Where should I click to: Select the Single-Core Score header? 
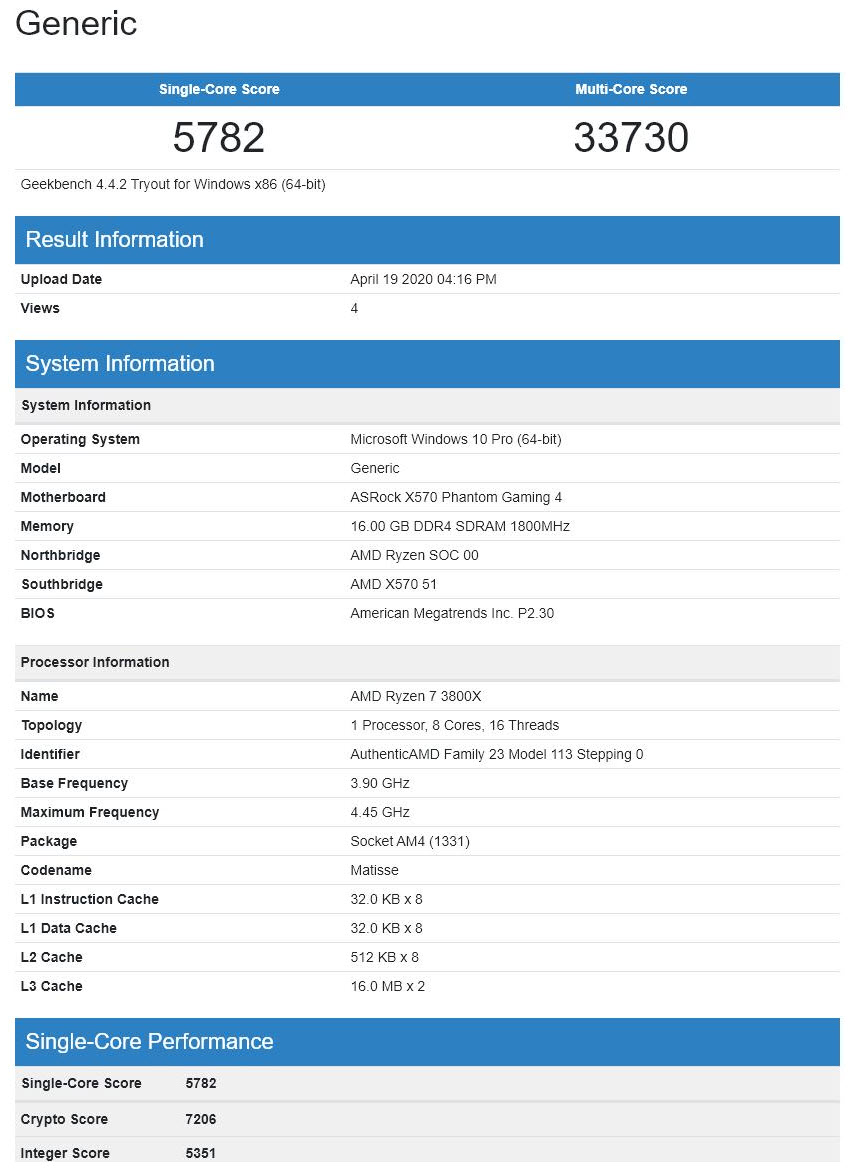pos(219,89)
